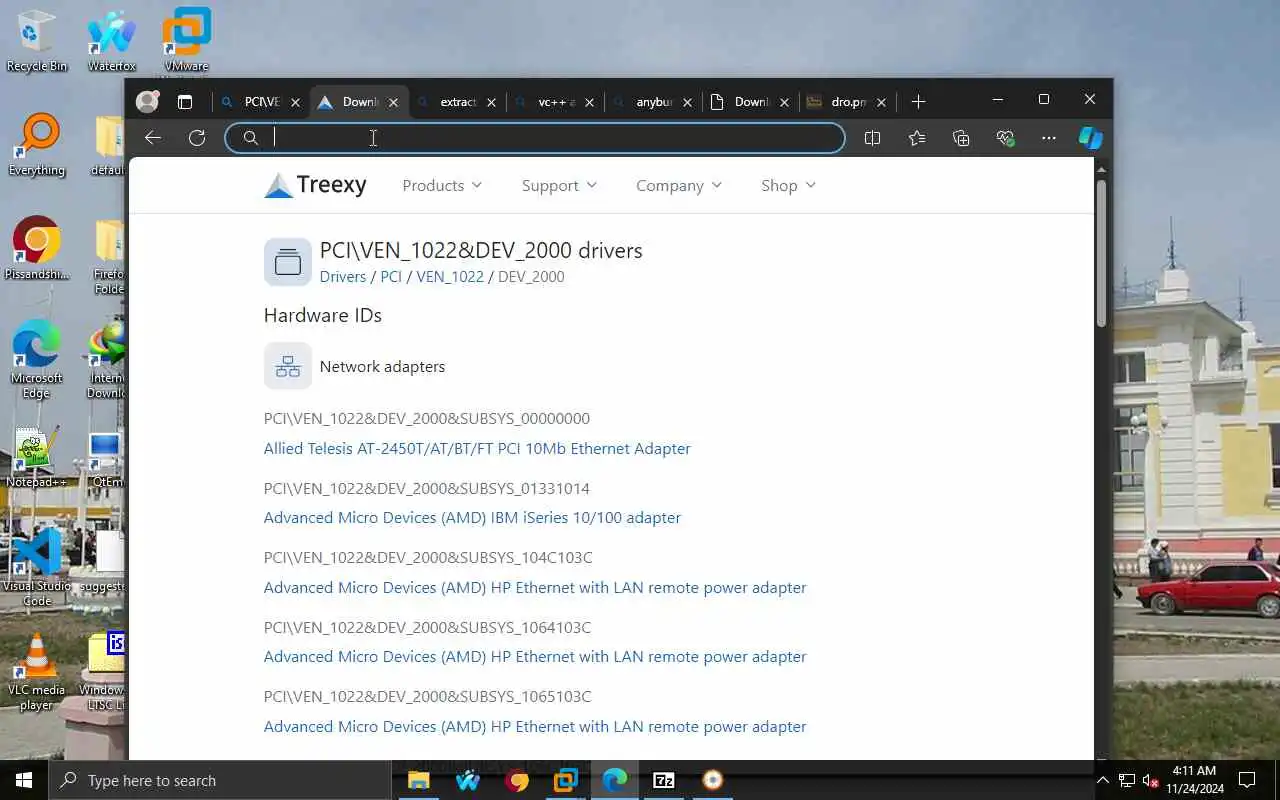1280x800 pixels.
Task: Click the browser address bar
Action: 535,138
